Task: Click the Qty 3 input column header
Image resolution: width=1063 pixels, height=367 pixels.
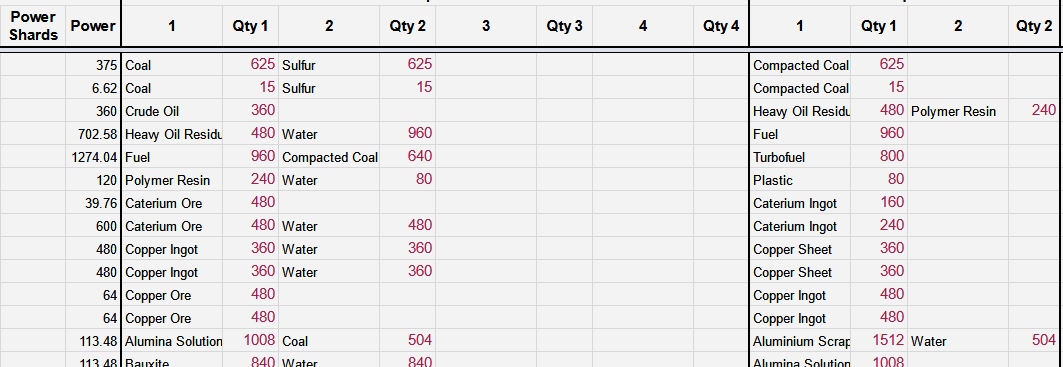Action: point(565,26)
